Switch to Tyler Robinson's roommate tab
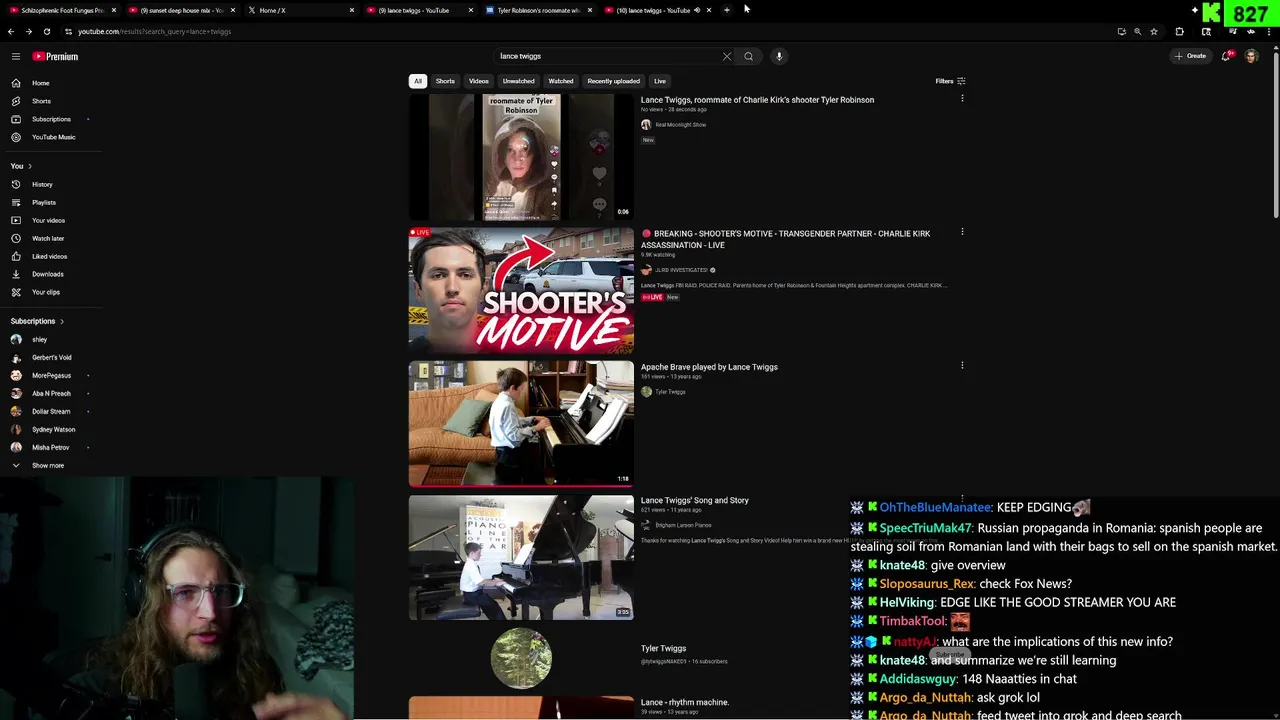Viewport: 1280px width, 720px height. (537, 10)
